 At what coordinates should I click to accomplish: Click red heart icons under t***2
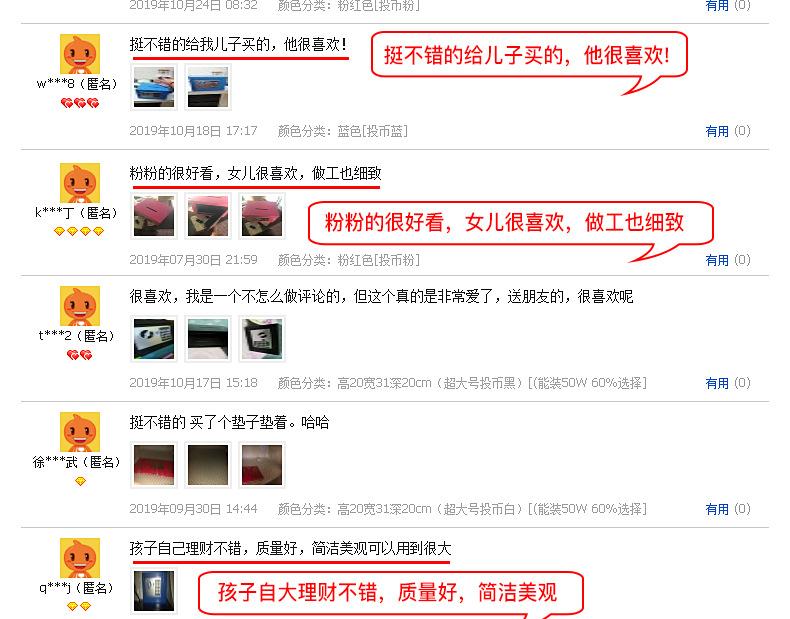click(x=80, y=355)
